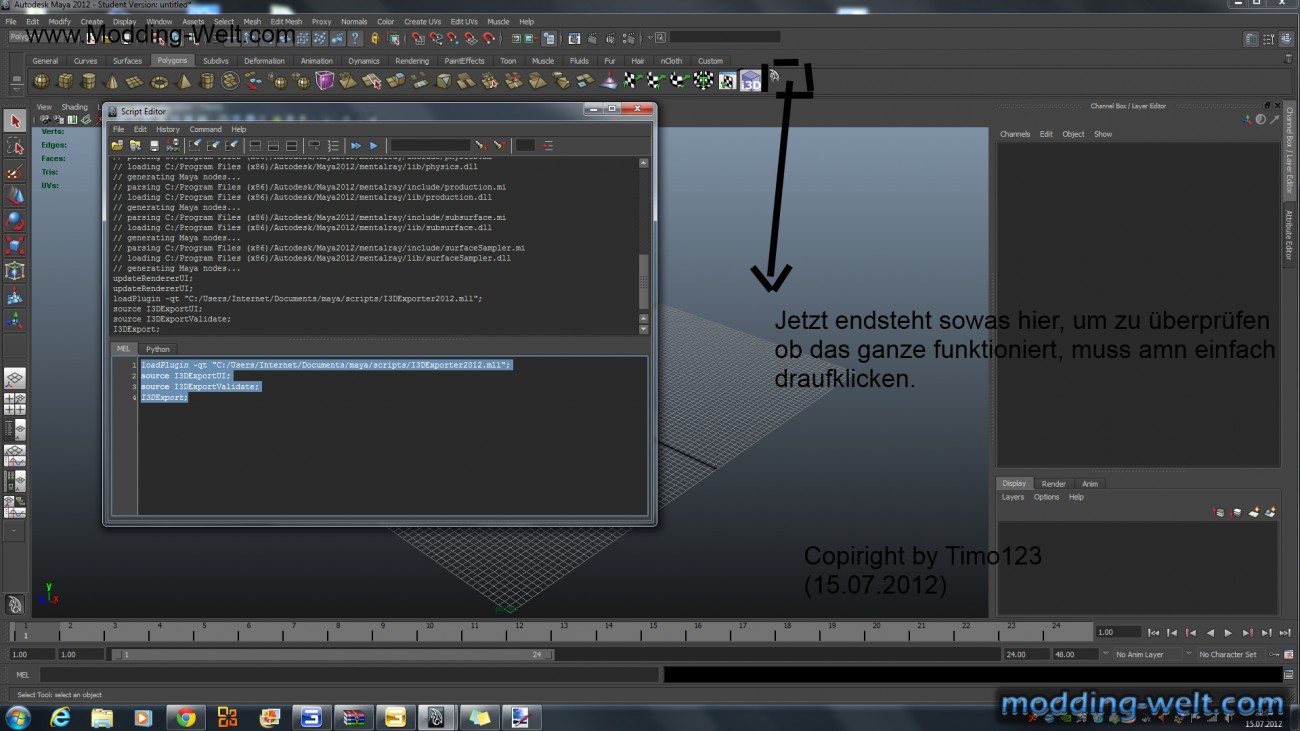Click the play forward button
Viewport: 1300px width, 731px height.
(x=1228, y=632)
